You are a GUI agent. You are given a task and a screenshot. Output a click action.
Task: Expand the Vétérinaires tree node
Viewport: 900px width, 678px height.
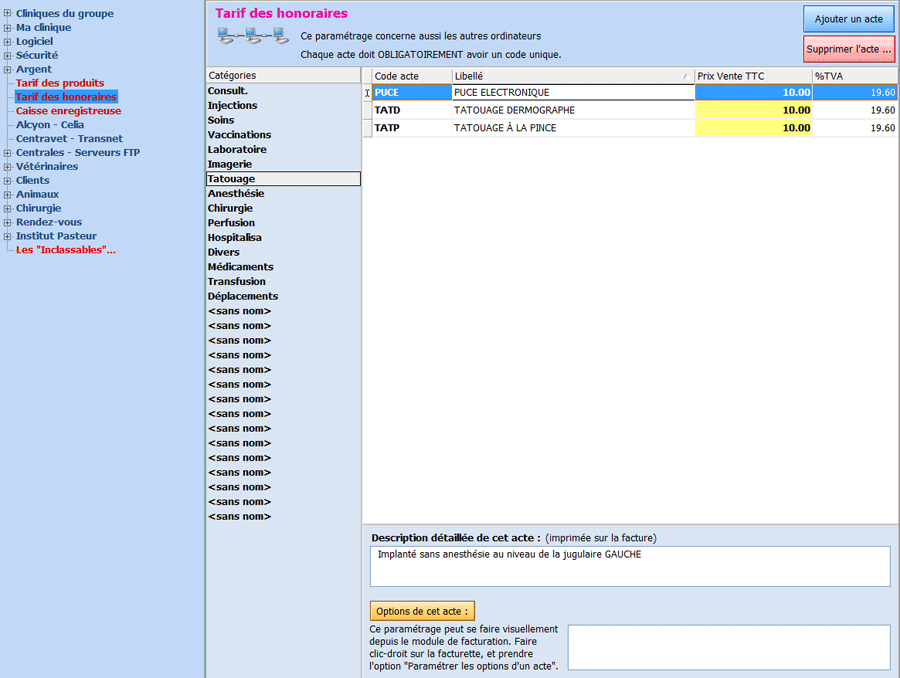[x=8, y=167]
